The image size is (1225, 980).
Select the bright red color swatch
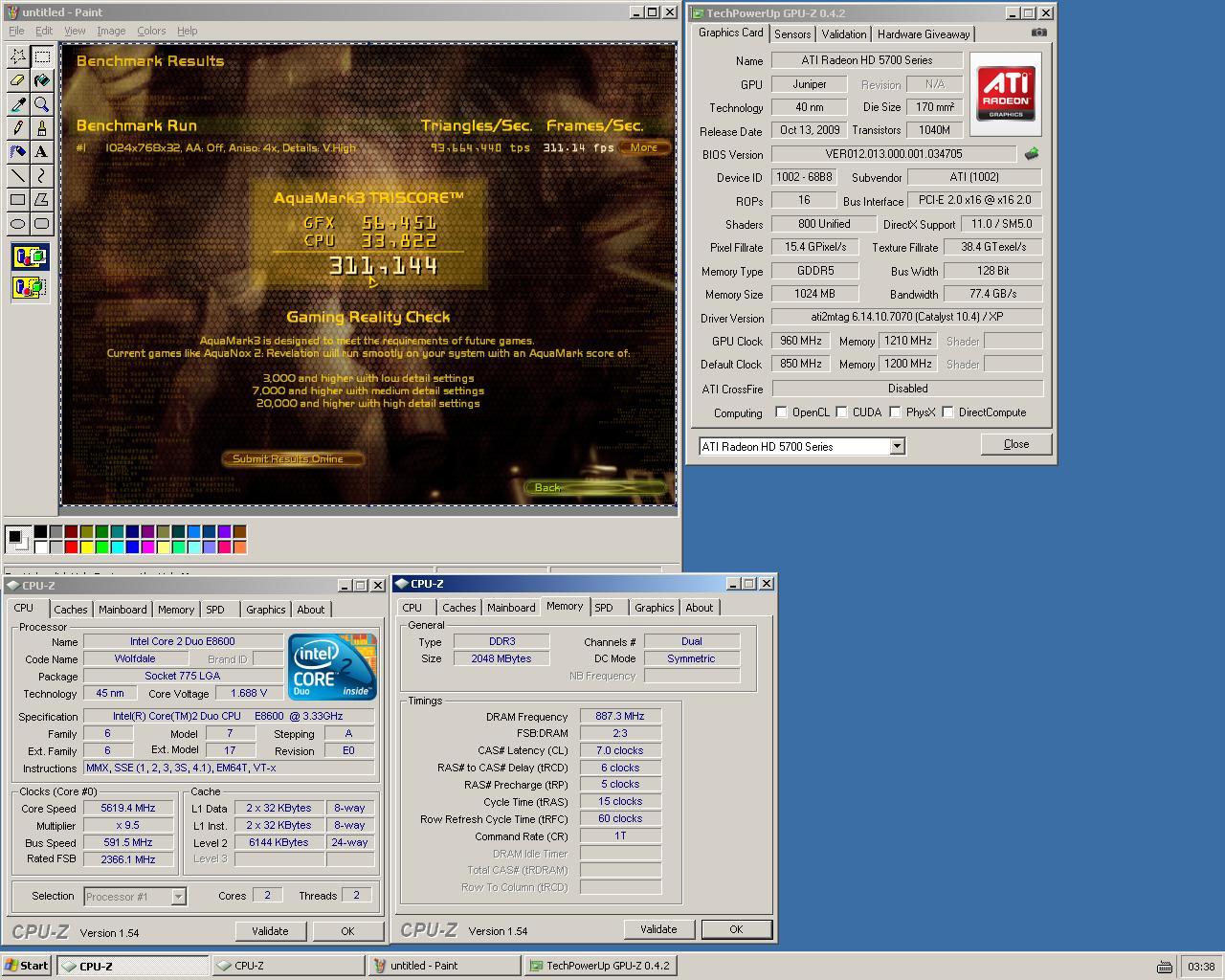(x=71, y=547)
